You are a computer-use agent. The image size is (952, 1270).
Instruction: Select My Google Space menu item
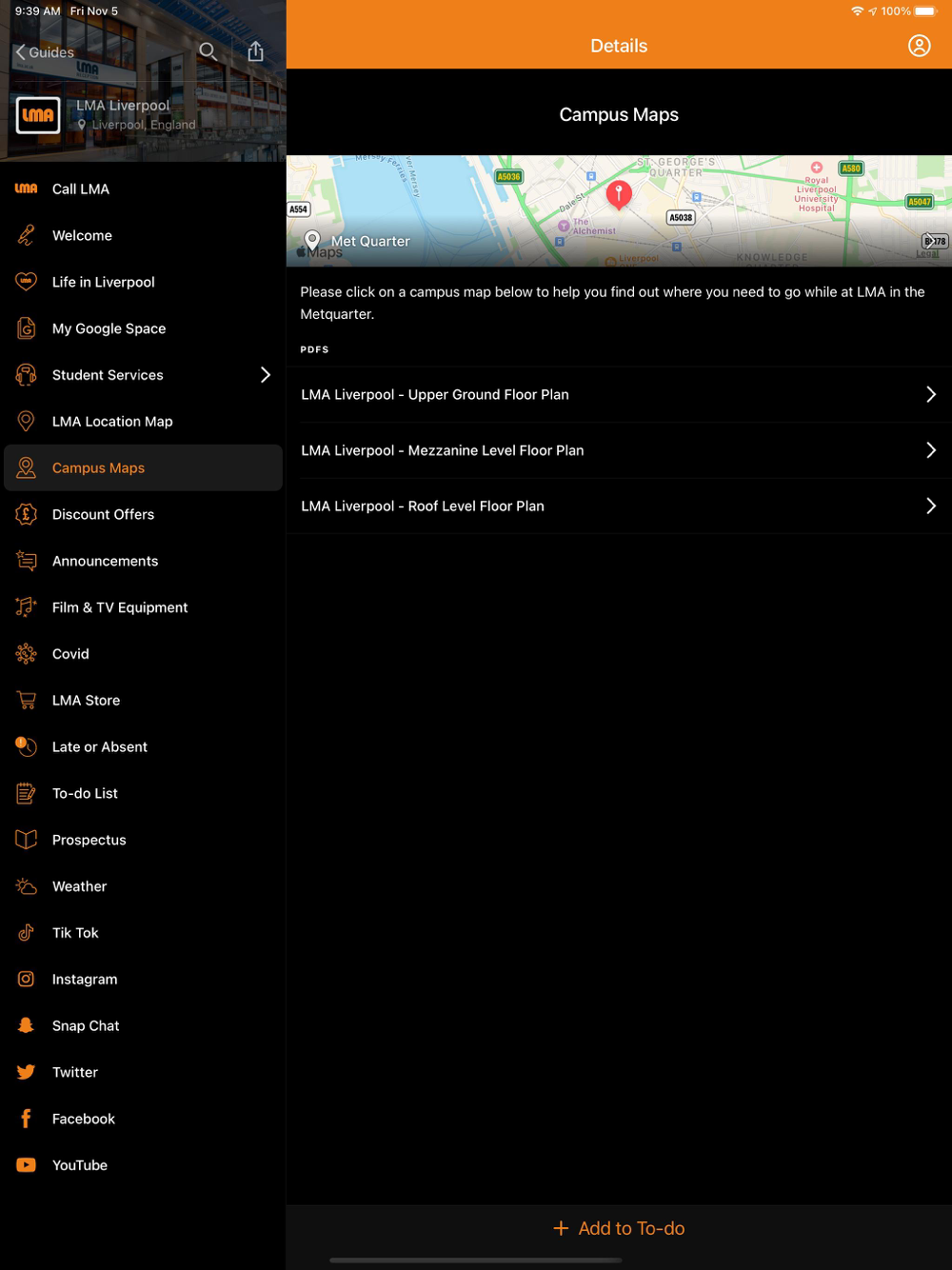pos(143,328)
